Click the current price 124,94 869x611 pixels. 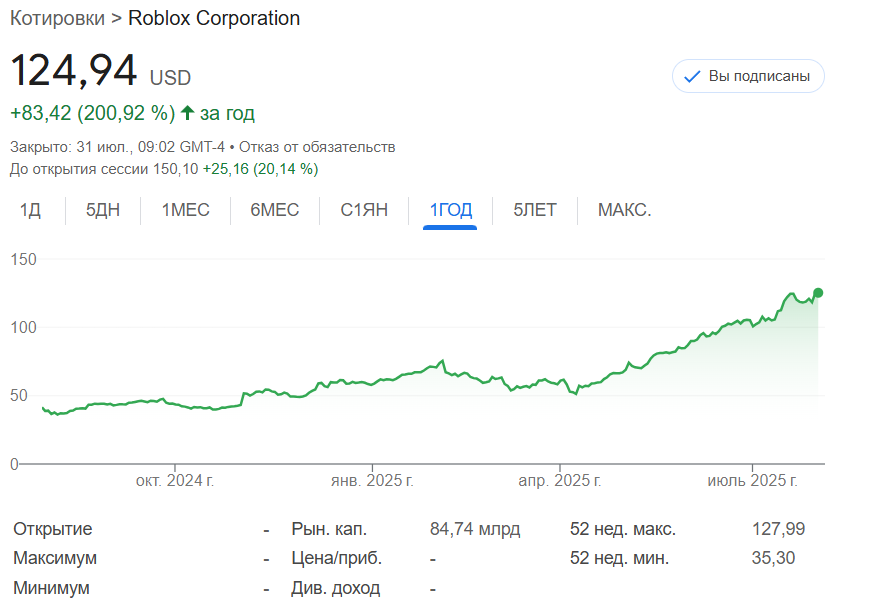pyautogui.click(x=73, y=70)
